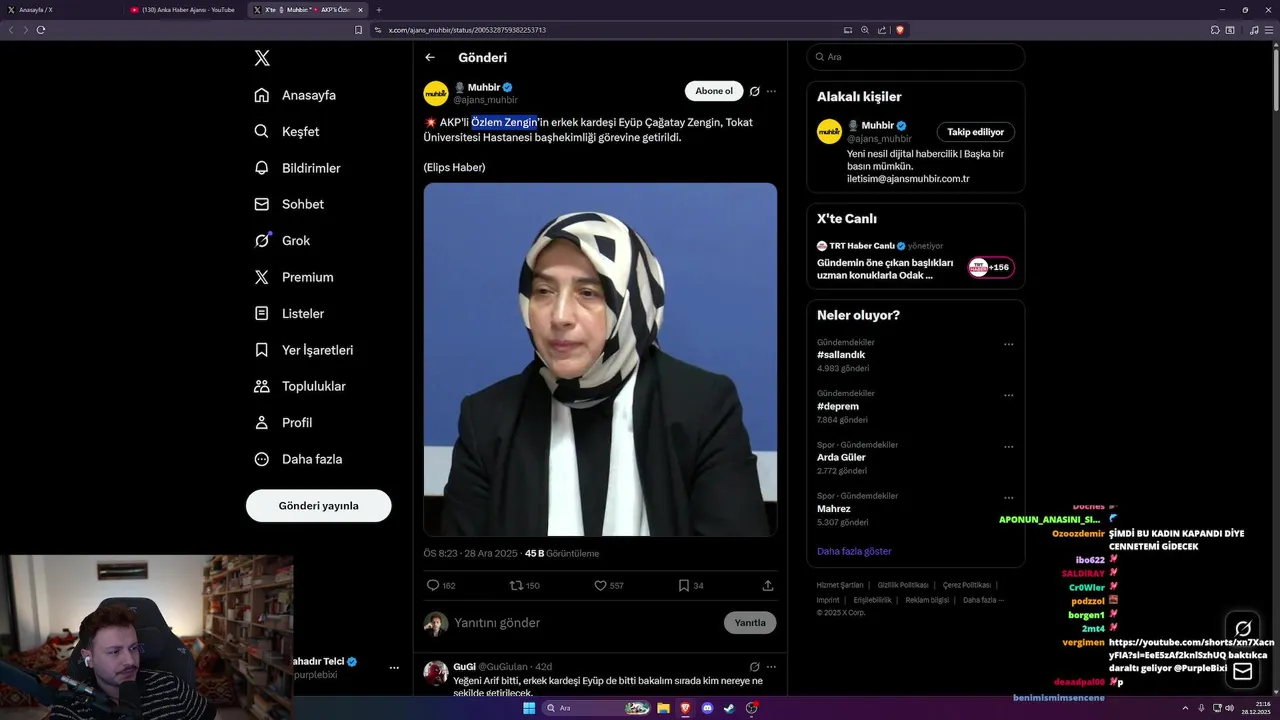Open account menu dots beside Bahadır Telci
Viewport: 1280px width, 720px height.
point(394,668)
